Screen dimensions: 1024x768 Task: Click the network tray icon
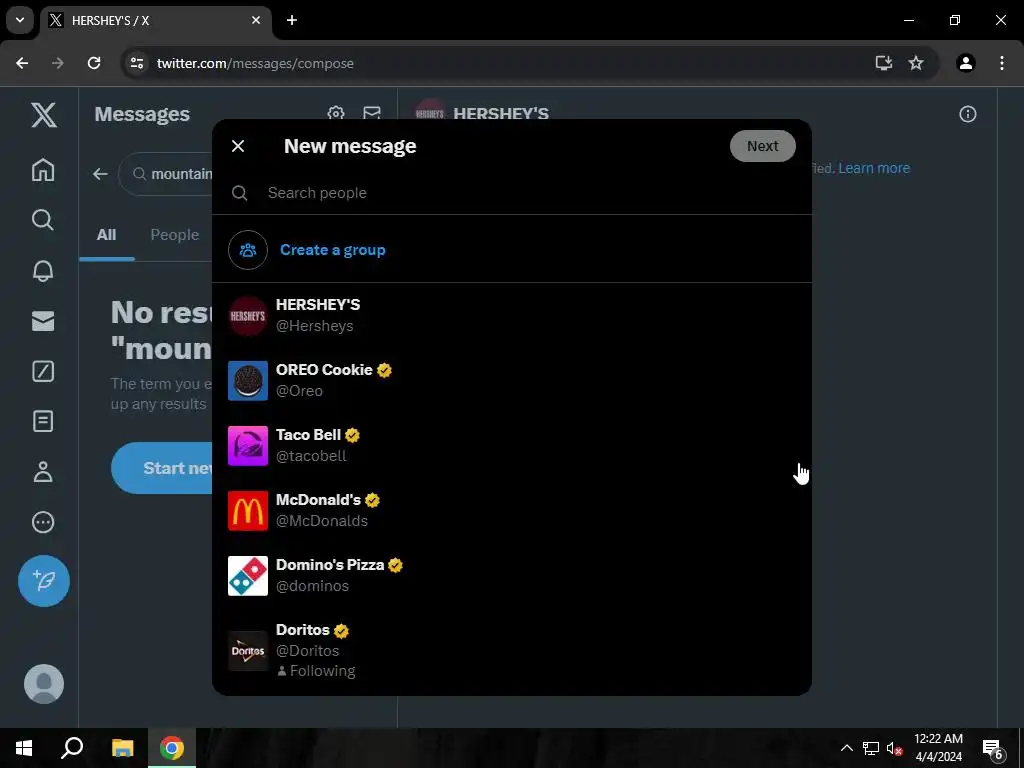coord(870,748)
